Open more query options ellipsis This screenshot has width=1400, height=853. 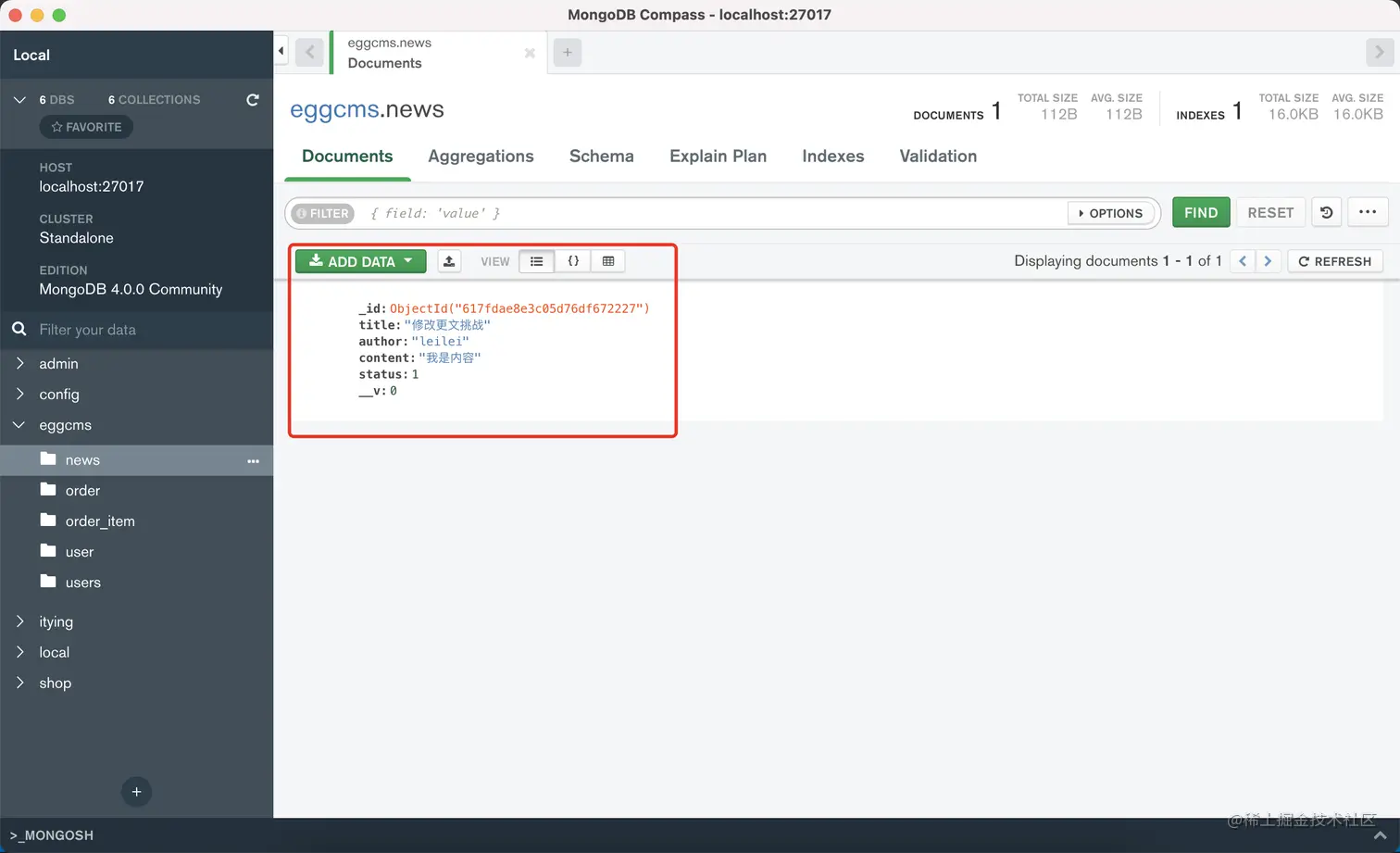(x=1368, y=212)
